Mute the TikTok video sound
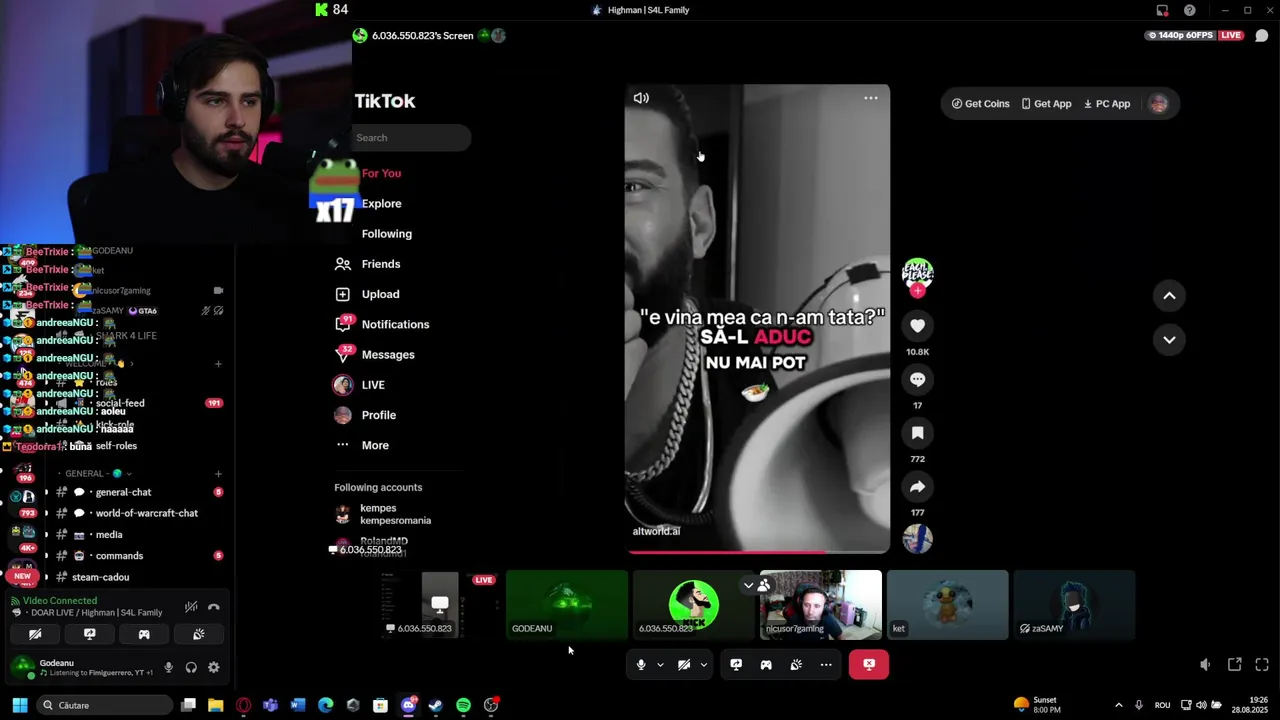Screen dimensions: 1280x720 coord(641,98)
